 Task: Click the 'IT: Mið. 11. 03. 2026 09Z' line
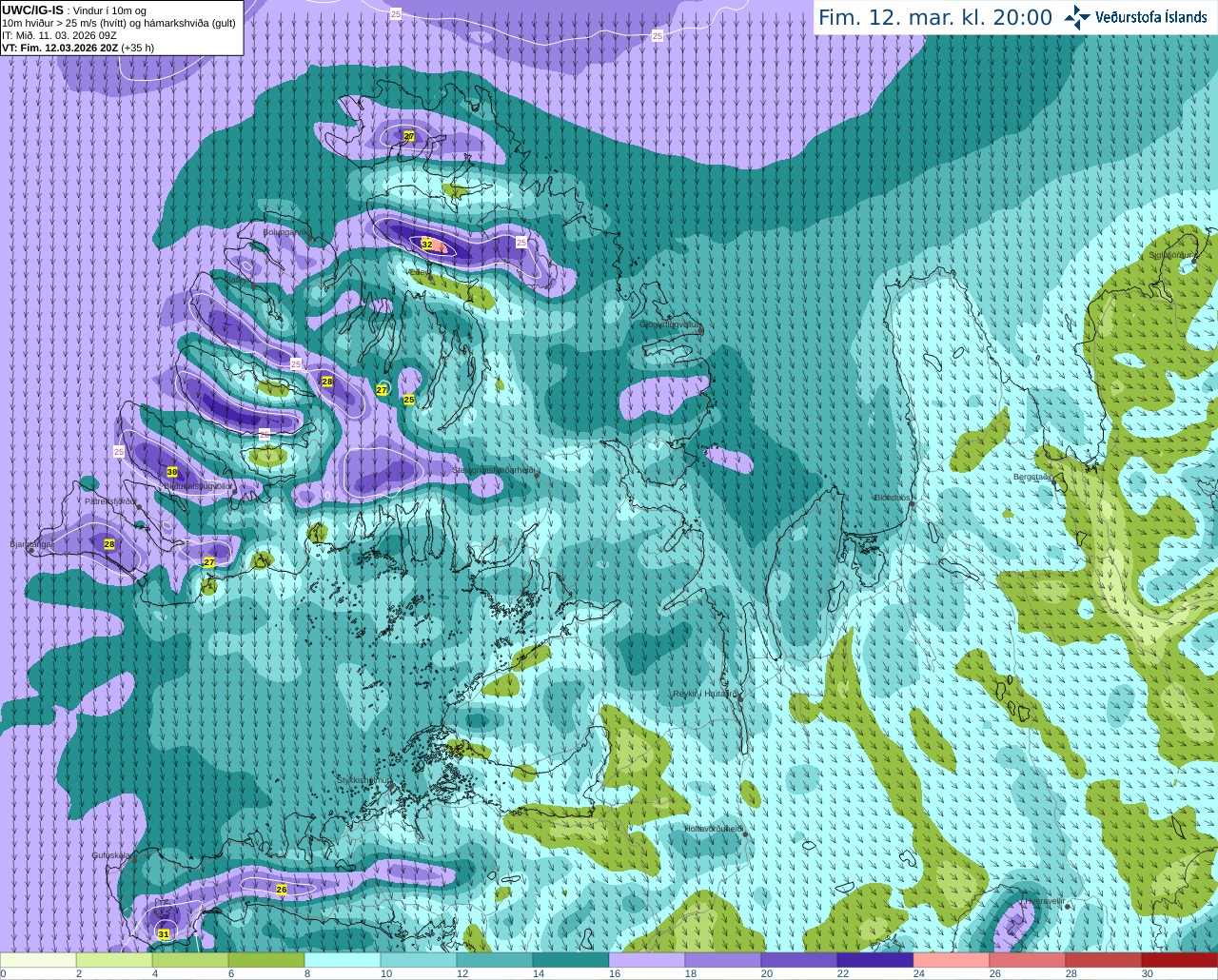click(x=59, y=35)
